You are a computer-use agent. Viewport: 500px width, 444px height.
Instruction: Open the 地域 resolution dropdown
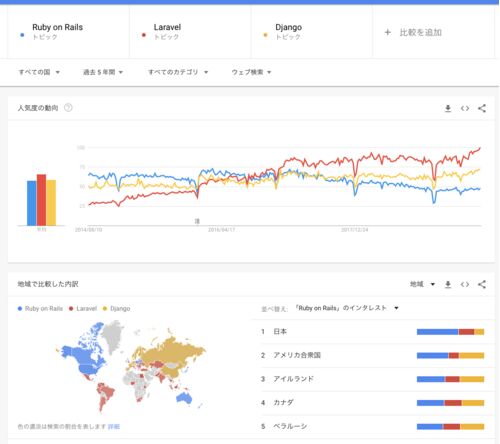coord(422,284)
